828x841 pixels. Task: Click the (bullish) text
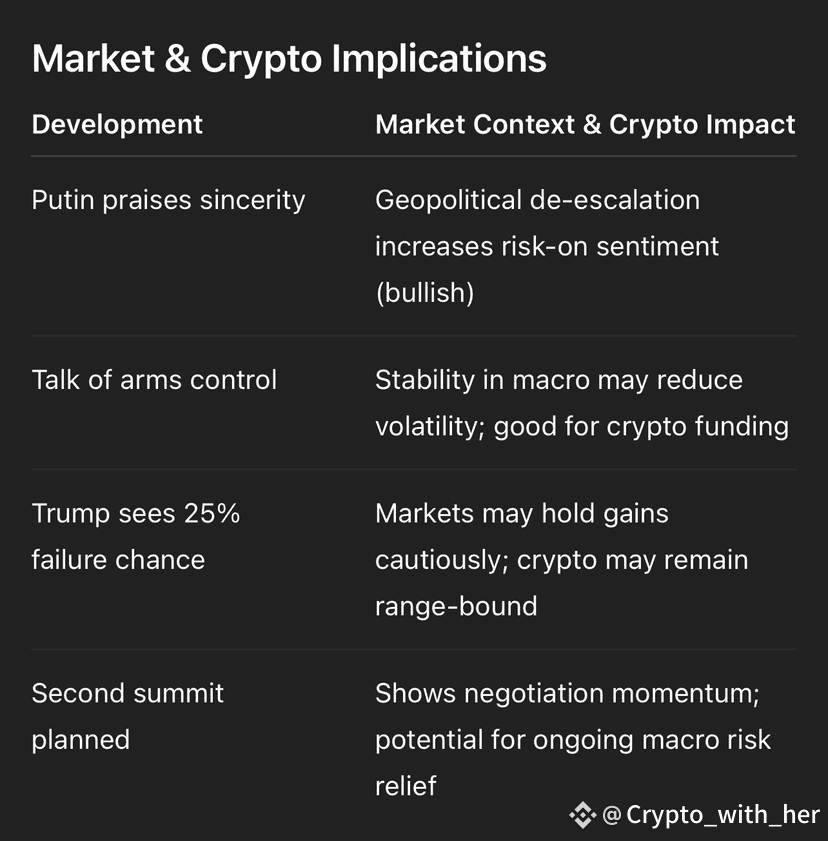pyautogui.click(x=425, y=293)
